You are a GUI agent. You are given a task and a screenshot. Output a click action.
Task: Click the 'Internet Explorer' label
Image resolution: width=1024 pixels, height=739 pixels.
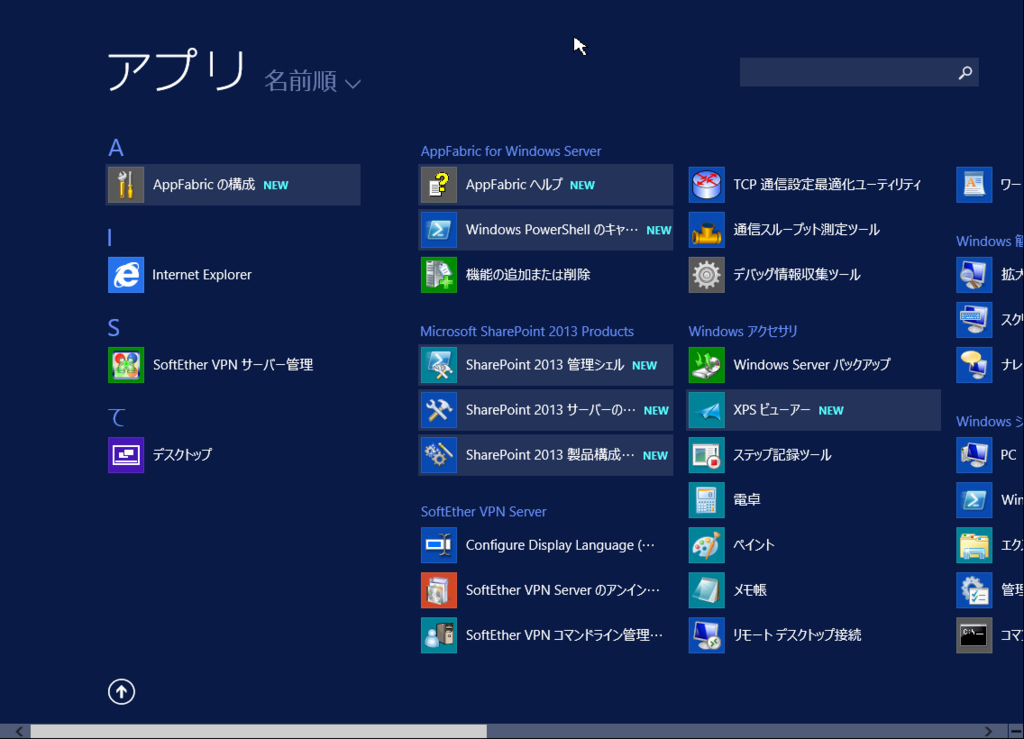(202, 275)
